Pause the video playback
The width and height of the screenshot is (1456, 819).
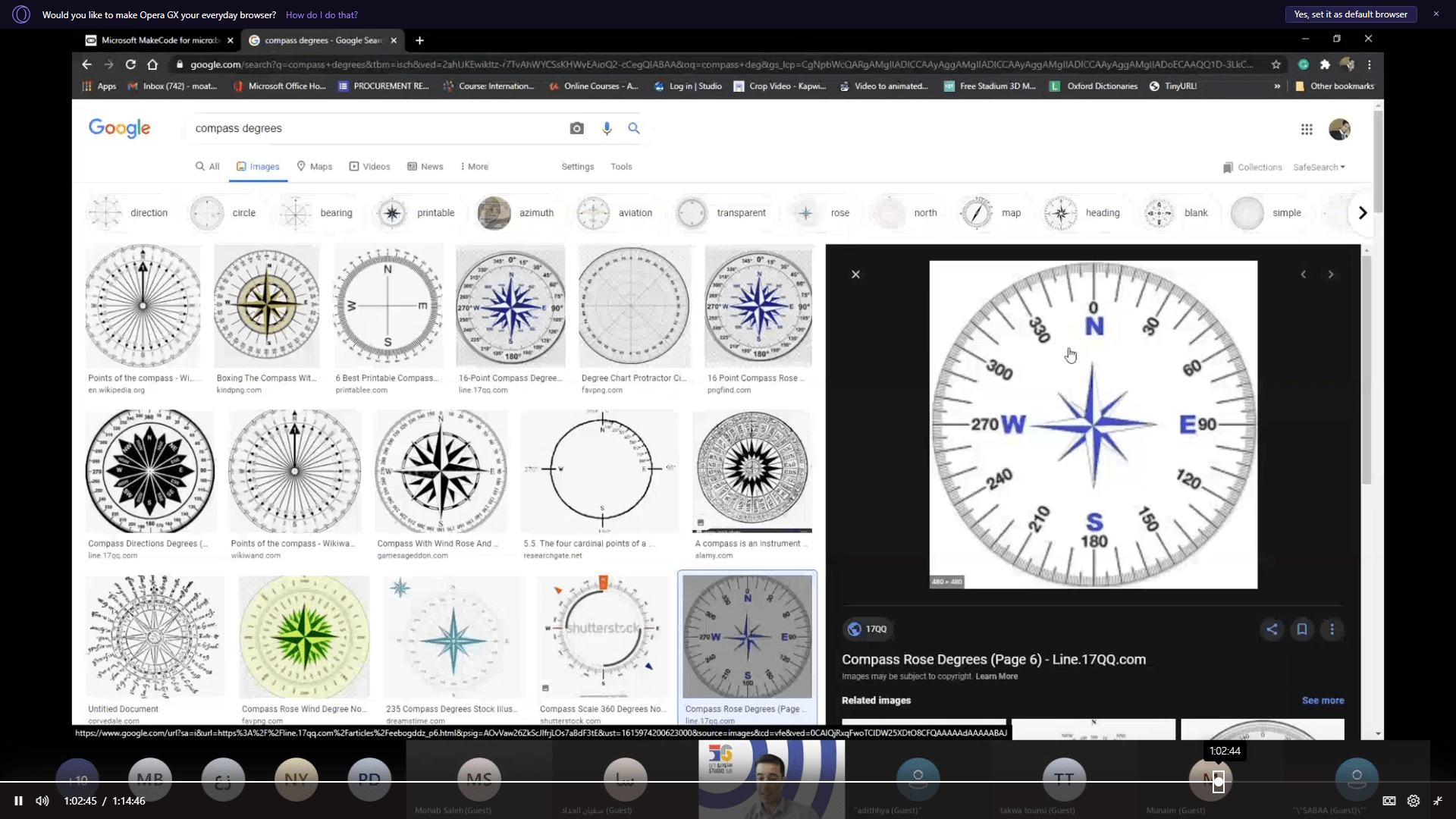click(18, 801)
